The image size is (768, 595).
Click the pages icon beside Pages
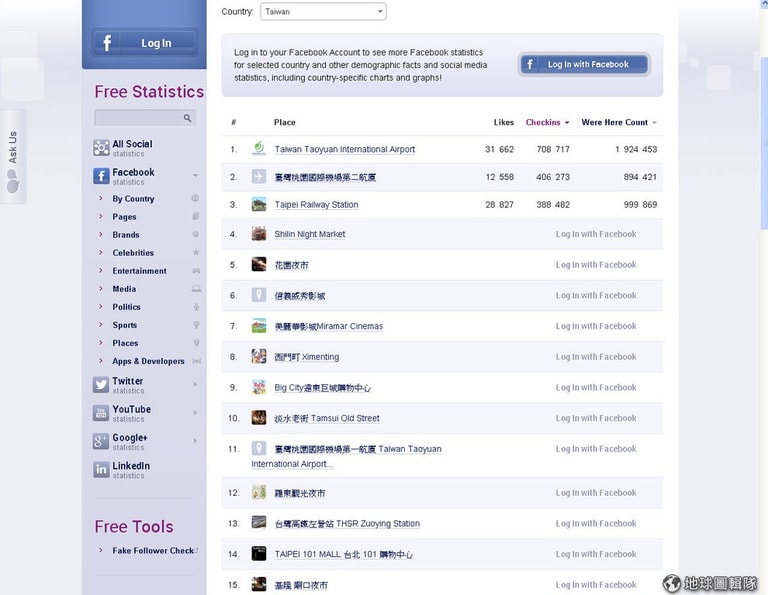[196, 216]
